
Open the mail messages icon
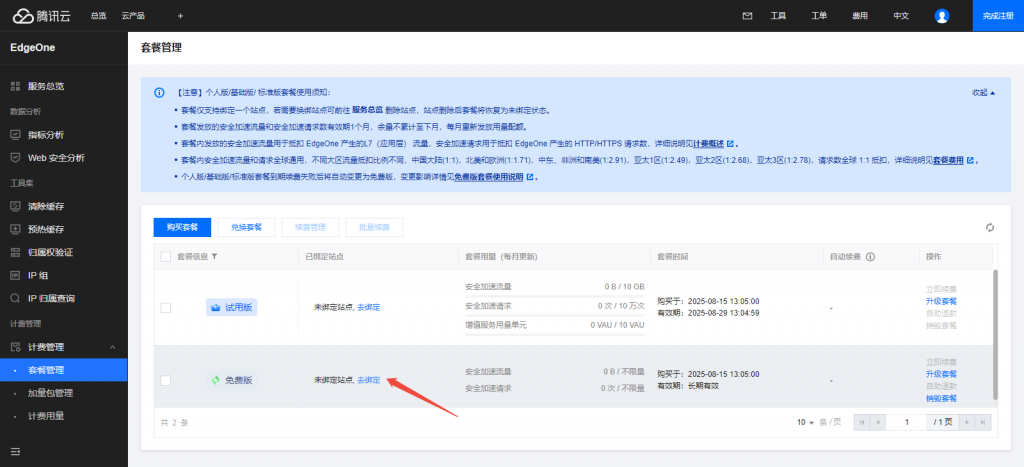(x=747, y=16)
